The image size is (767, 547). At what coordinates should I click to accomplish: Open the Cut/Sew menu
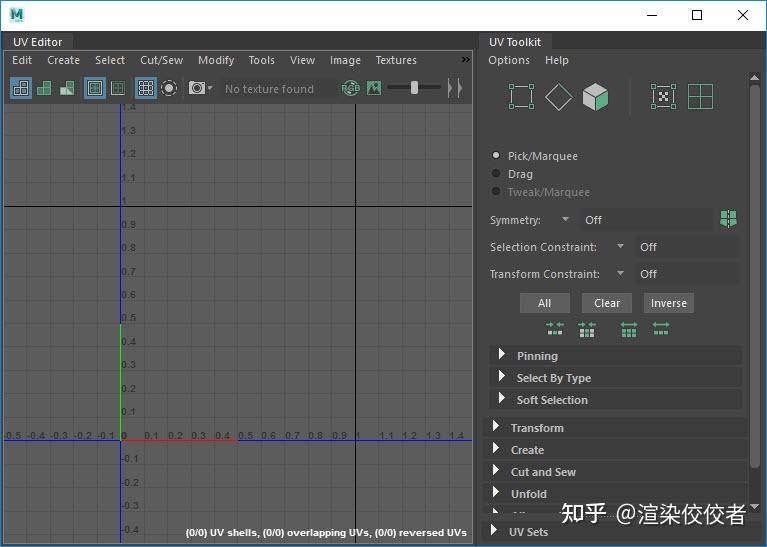coord(161,60)
